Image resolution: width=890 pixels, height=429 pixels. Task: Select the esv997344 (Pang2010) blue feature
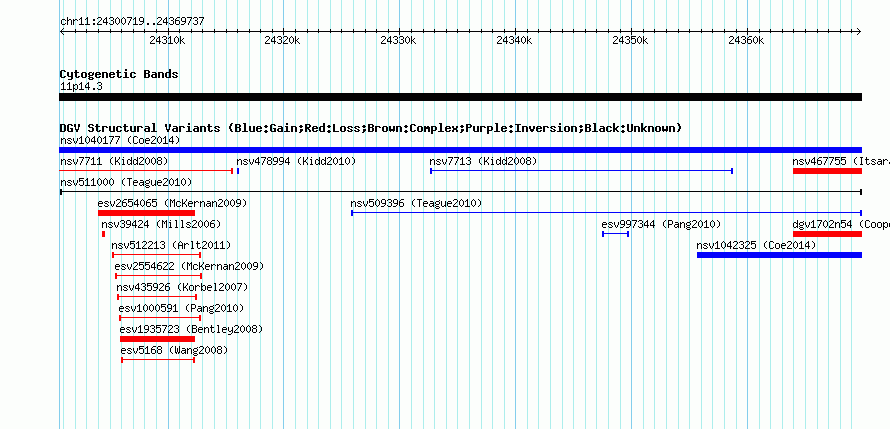615,234
